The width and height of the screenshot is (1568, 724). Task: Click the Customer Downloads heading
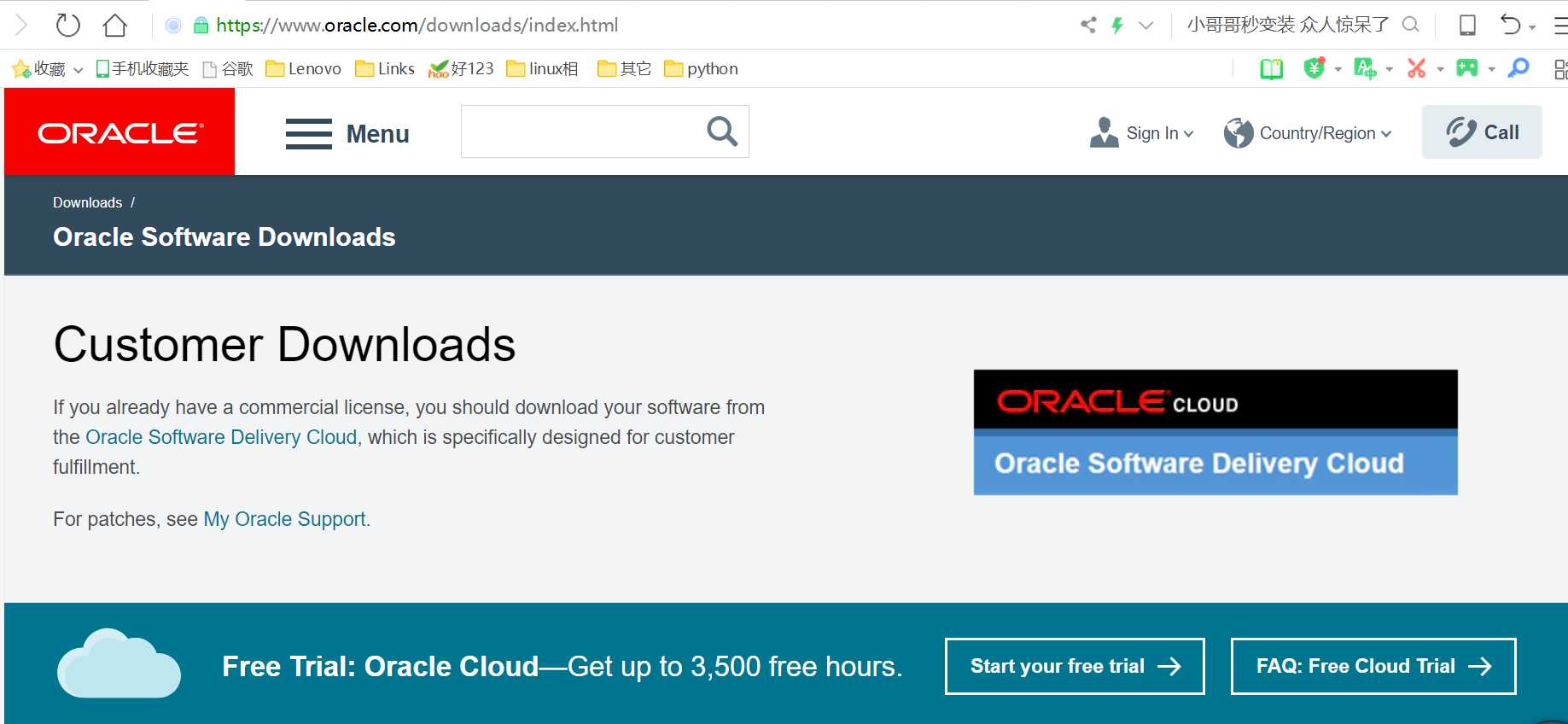(x=284, y=345)
